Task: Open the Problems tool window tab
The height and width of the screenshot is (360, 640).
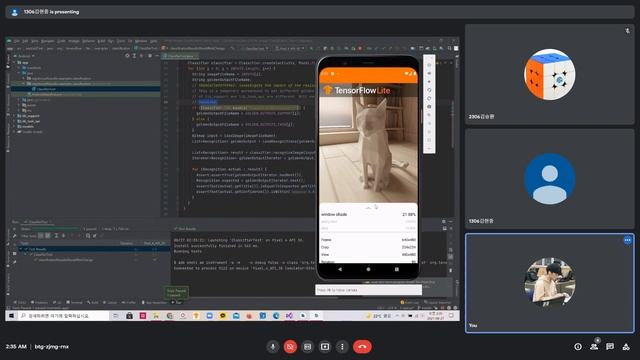Action: click(x=39, y=302)
